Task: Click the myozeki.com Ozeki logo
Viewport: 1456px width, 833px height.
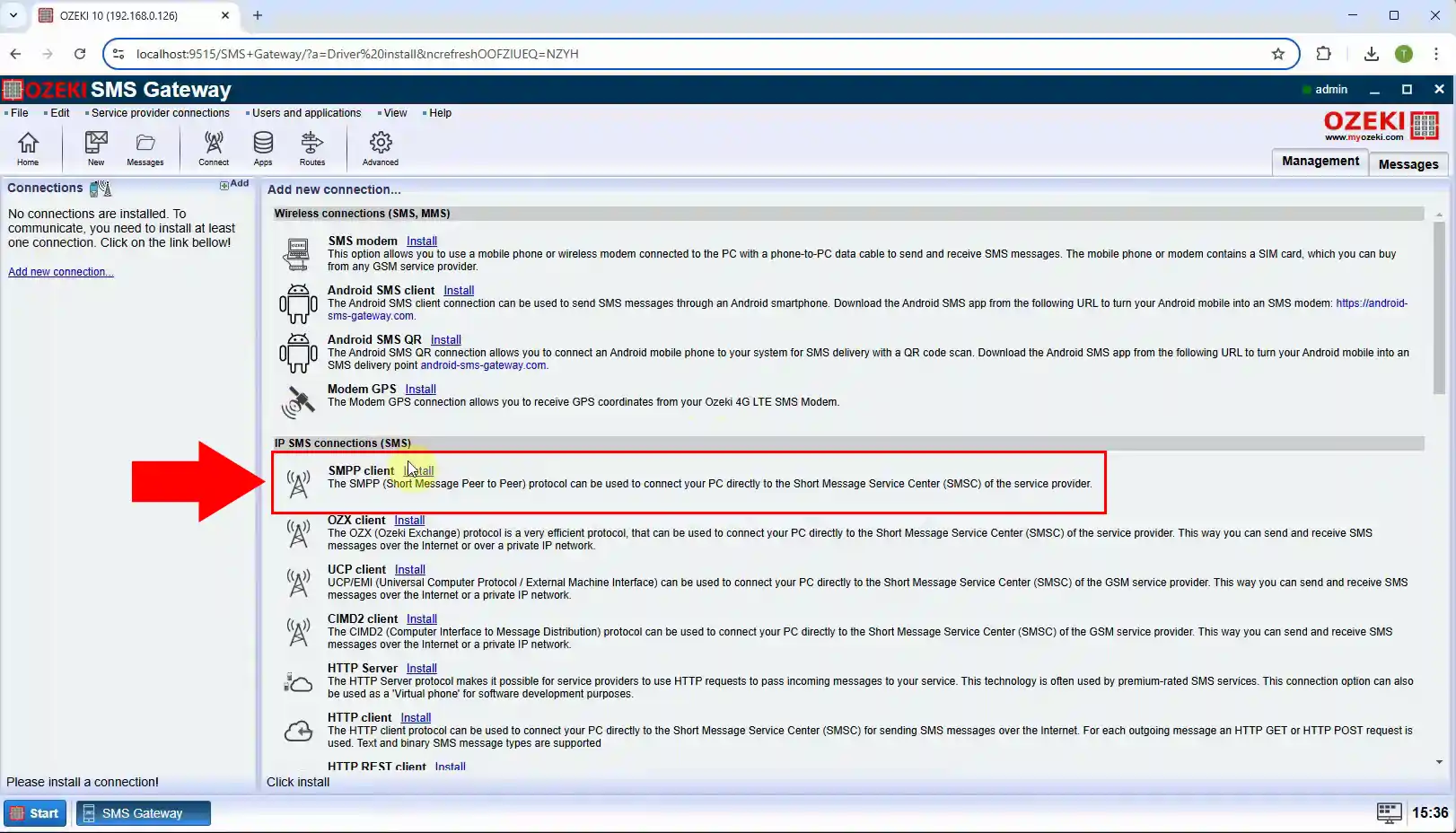Action: [1381, 126]
